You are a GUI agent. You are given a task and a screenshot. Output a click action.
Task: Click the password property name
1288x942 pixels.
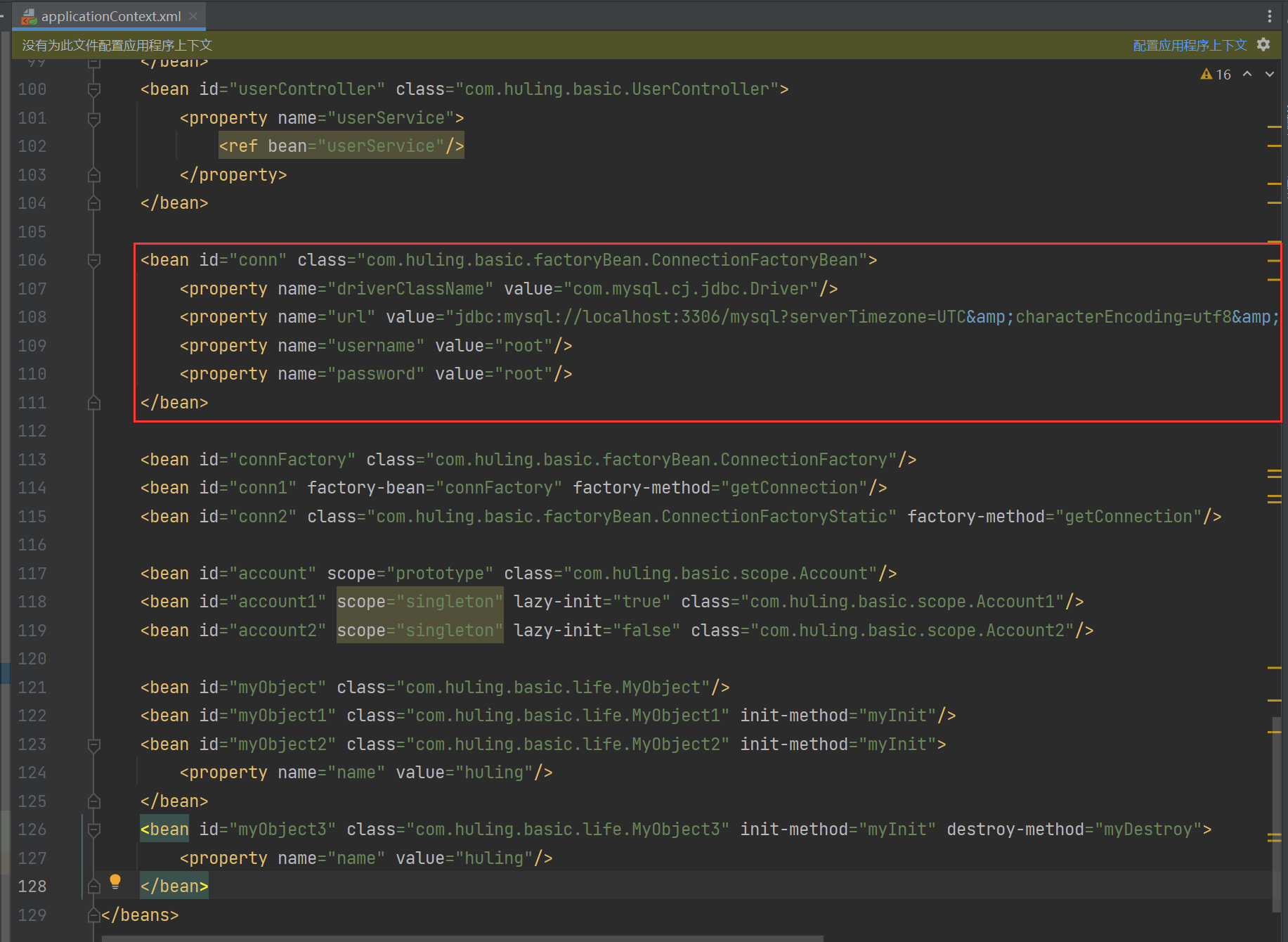(375, 374)
